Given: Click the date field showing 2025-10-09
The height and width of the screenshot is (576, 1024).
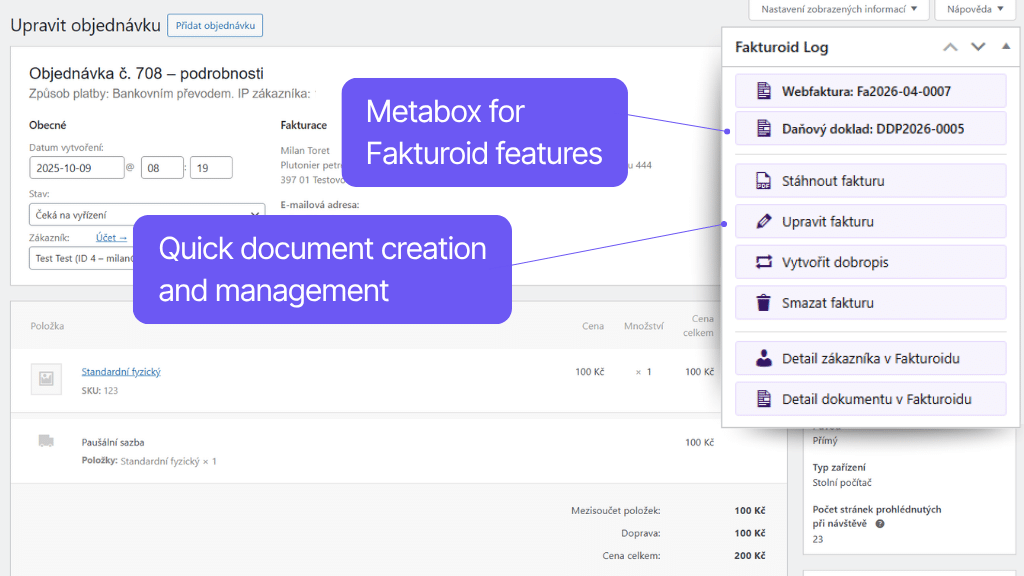Looking at the screenshot, I should pos(76,168).
